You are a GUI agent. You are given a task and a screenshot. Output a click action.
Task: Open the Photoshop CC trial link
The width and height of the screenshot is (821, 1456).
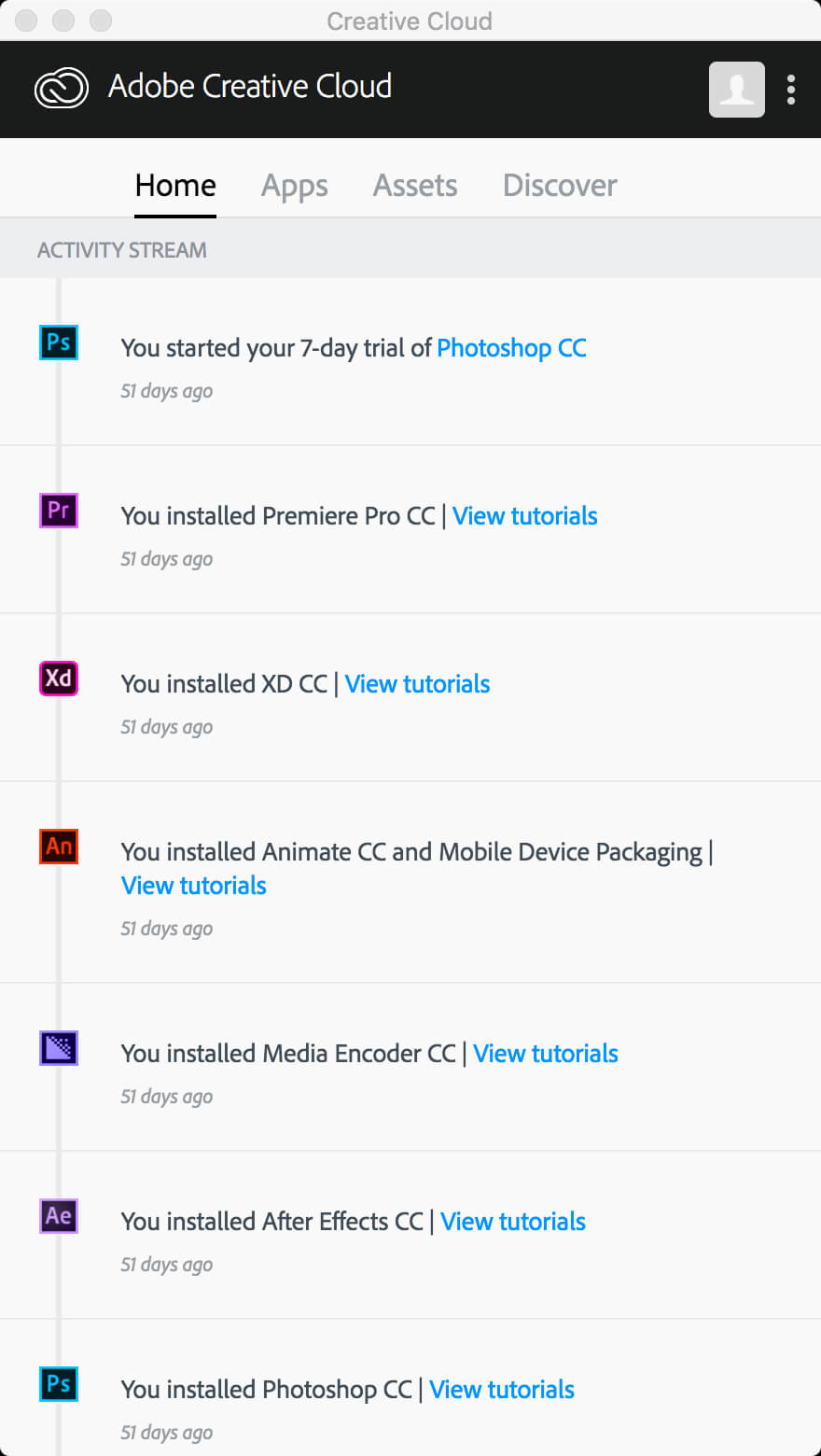click(x=511, y=348)
